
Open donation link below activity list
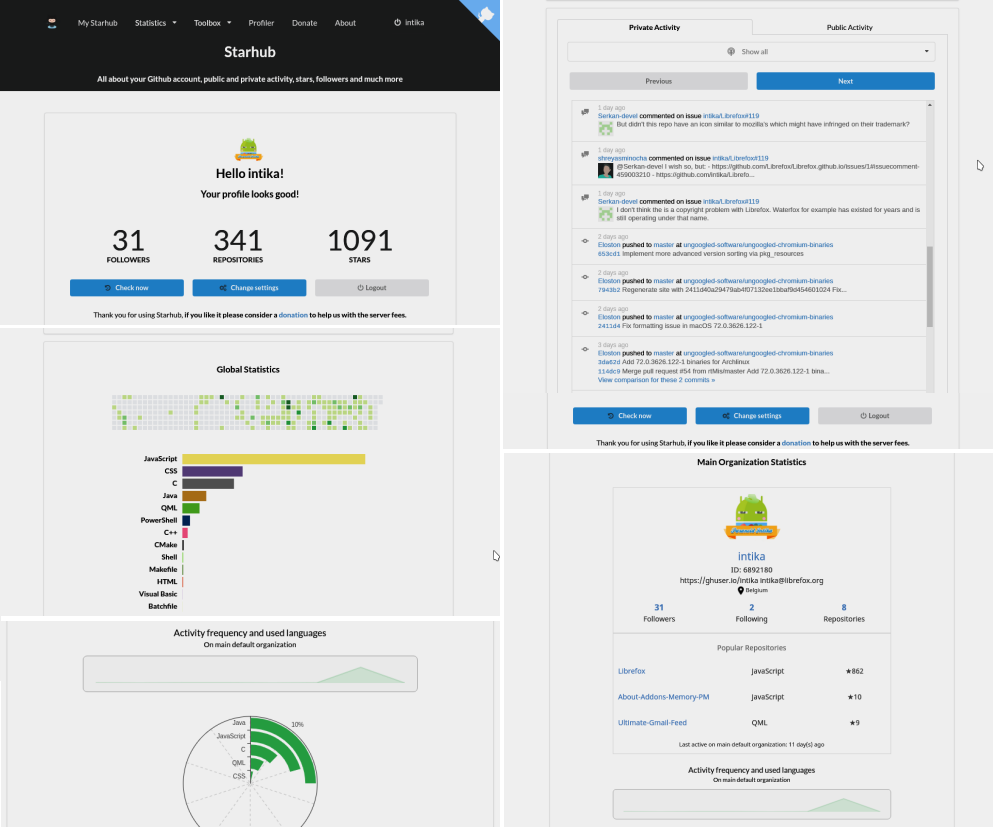796,443
